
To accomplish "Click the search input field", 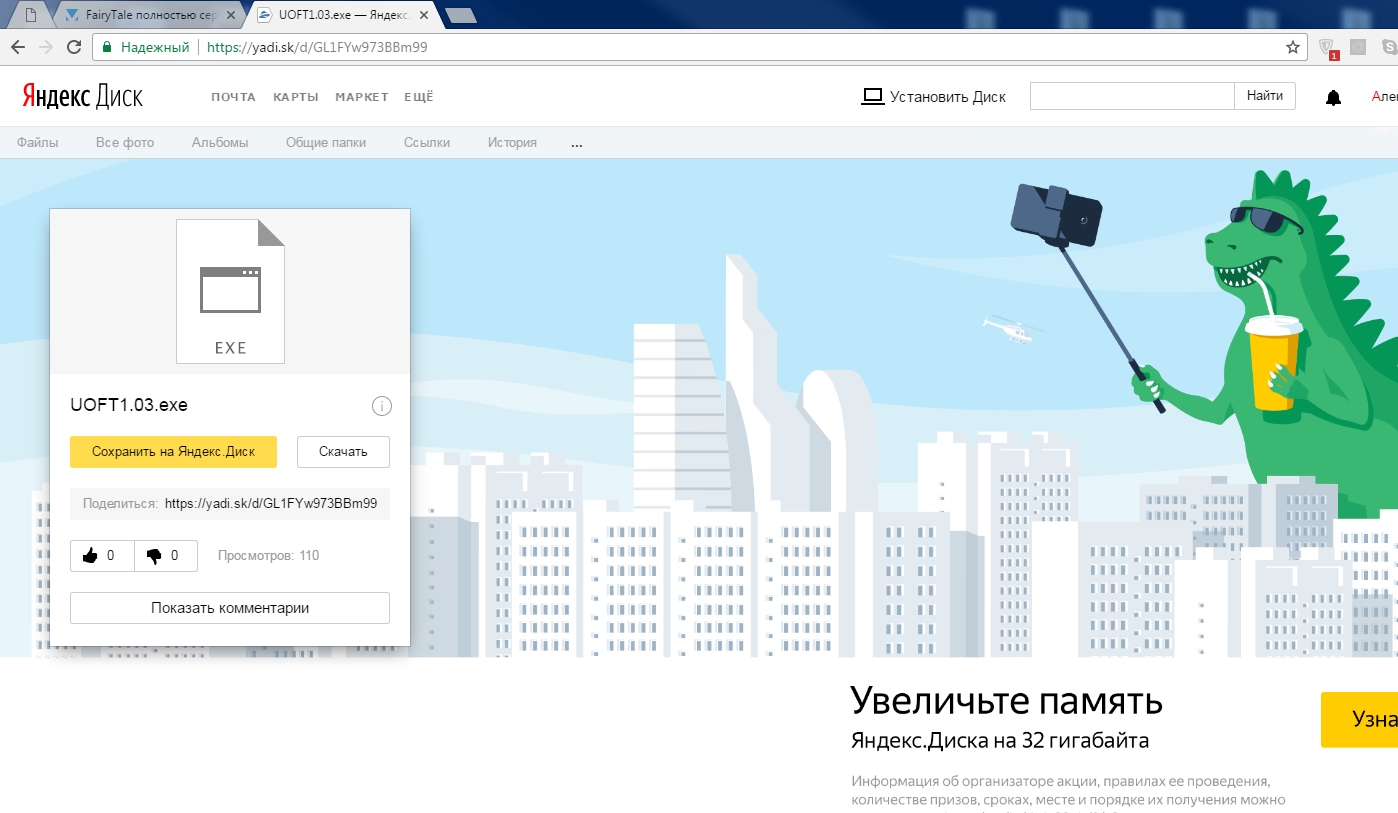I will point(1132,96).
